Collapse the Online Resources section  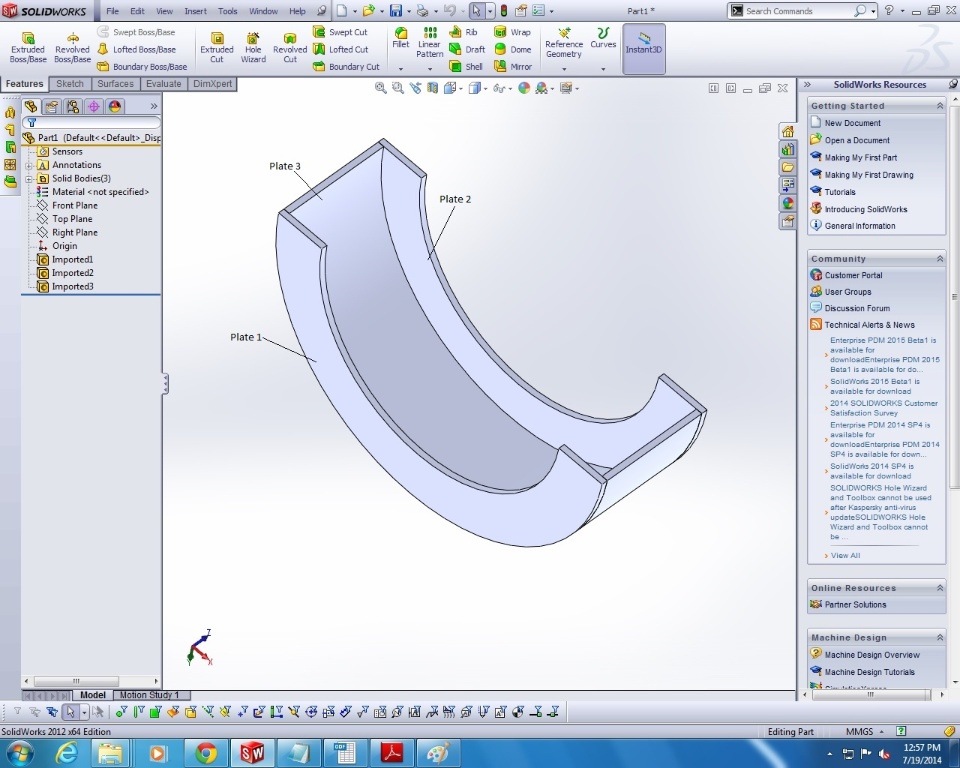[940, 588]
